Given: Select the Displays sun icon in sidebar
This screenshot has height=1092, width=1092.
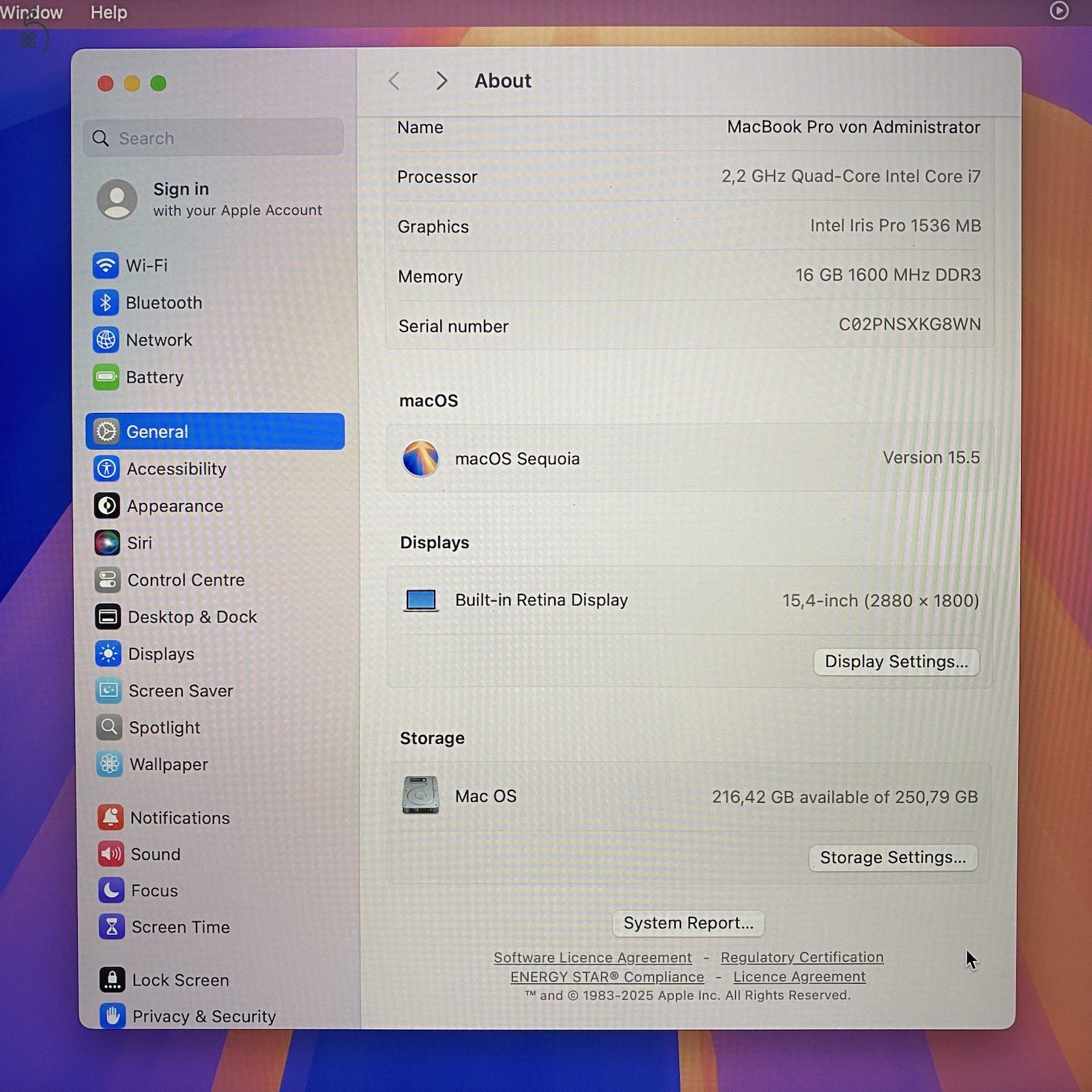Looking at the screenshot, I should pyautogui.click(x=109, y=653).
